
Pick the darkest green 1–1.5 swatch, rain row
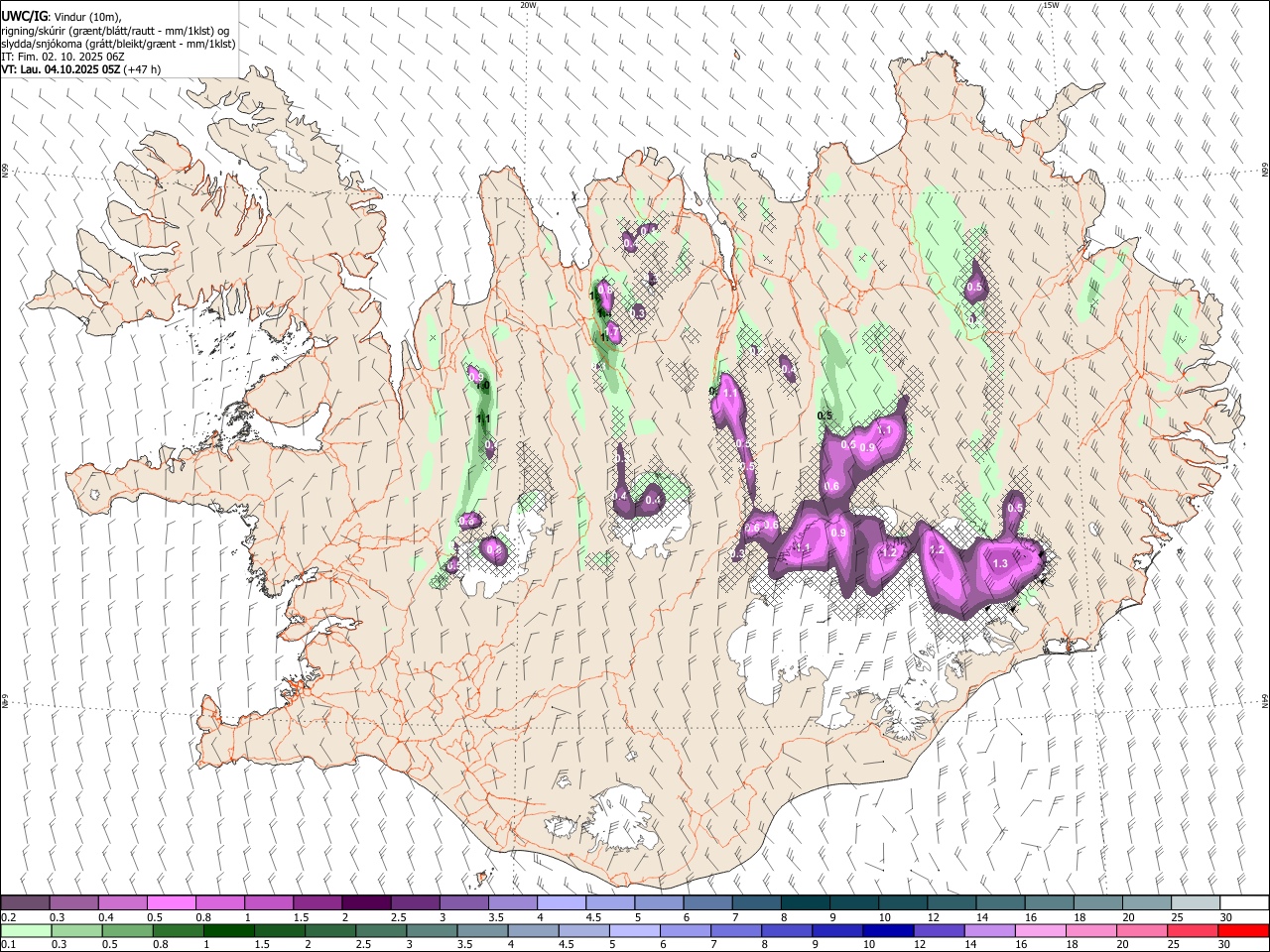pyautogui.click(x=229, y=930)
